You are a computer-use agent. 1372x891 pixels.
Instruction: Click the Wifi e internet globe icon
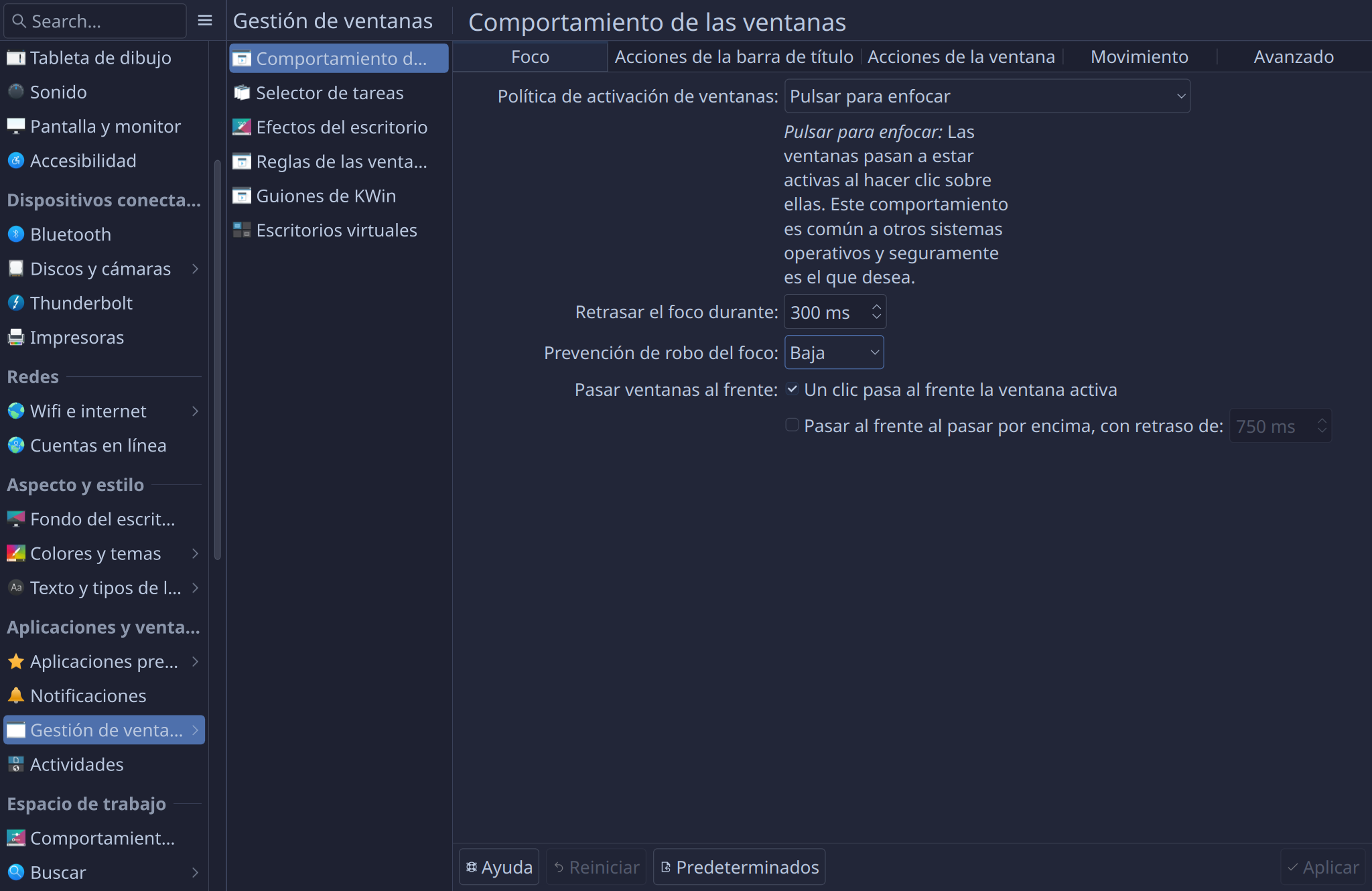(x=16, y=411)
